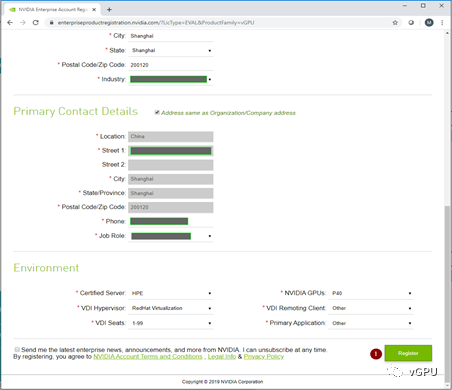Go back to the previous page
The width and height of the screenshot is (452, 390).
coord(10,22)
